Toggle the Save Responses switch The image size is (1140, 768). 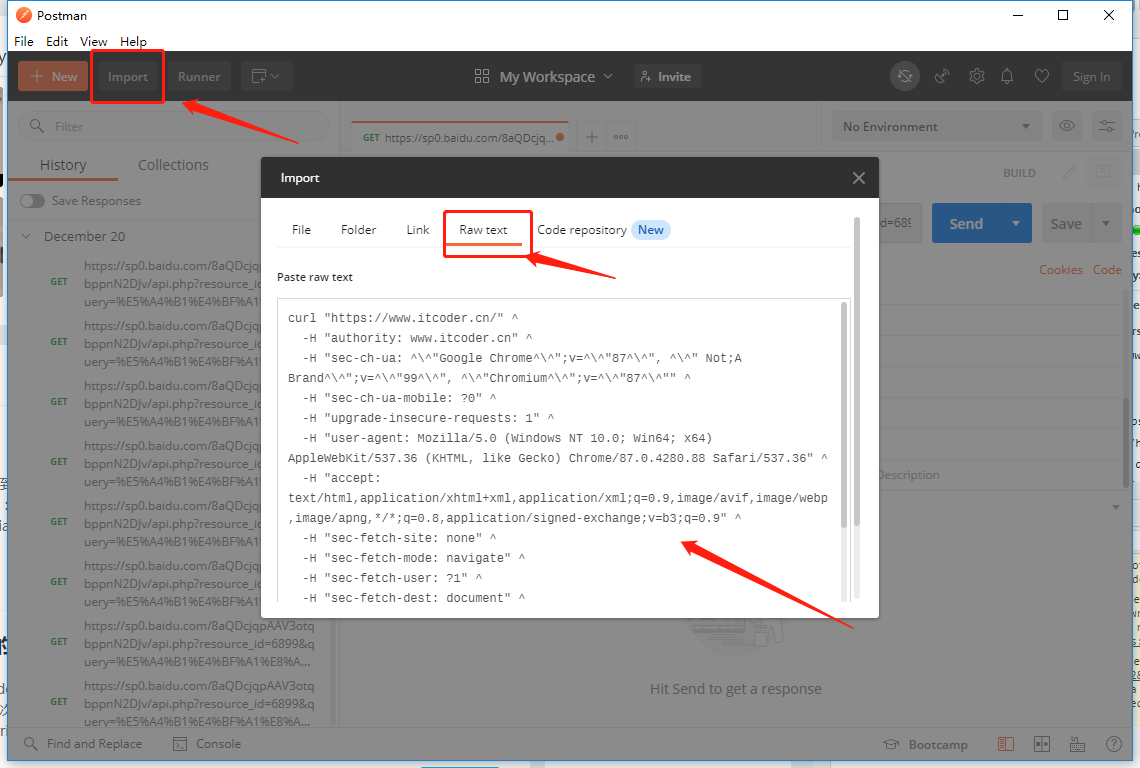33,201
